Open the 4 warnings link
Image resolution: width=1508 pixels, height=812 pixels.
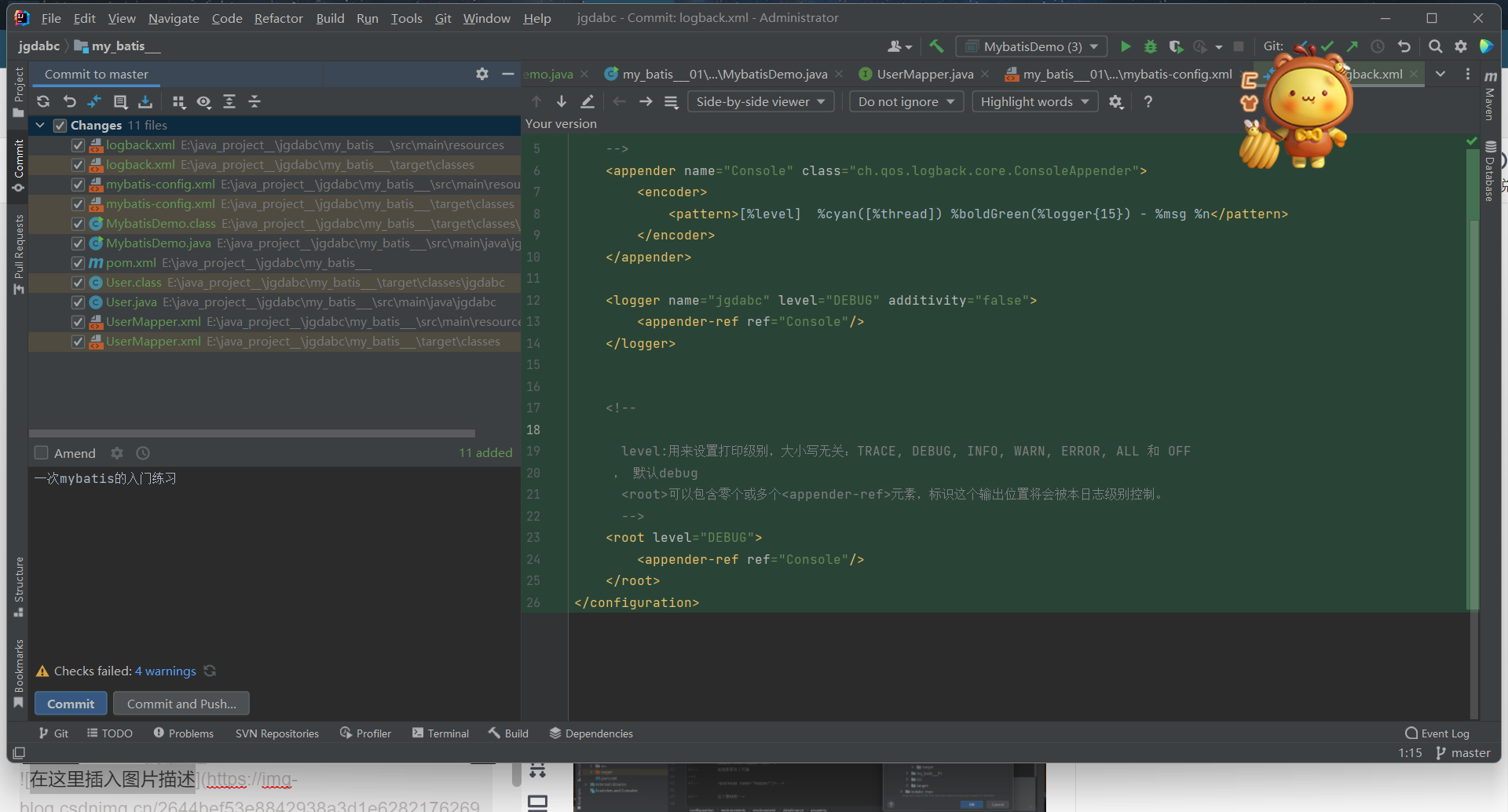tap(166, 671)
